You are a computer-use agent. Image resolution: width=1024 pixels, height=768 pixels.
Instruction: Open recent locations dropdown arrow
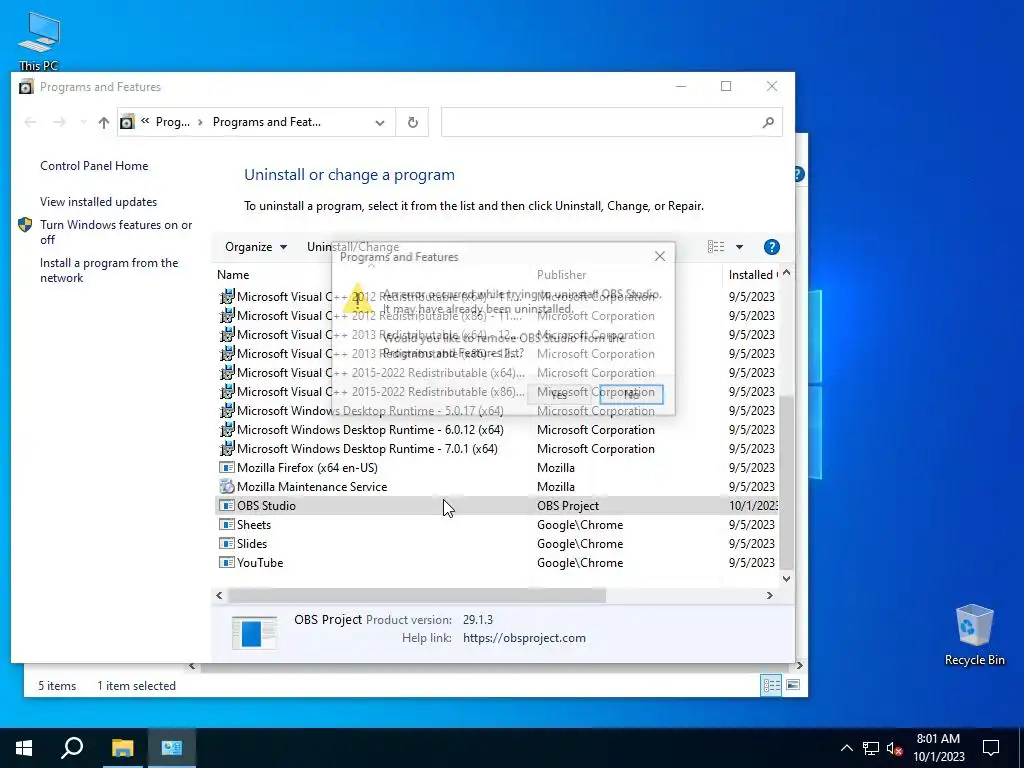(x=83, y=122)
